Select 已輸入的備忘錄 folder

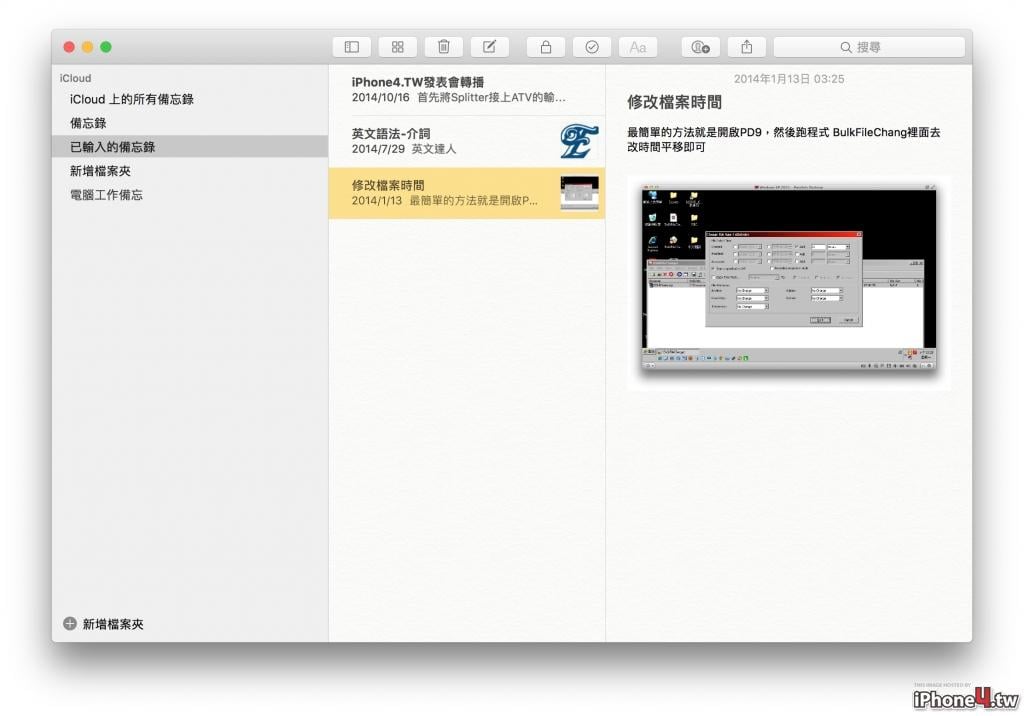(x=190, y=147)
